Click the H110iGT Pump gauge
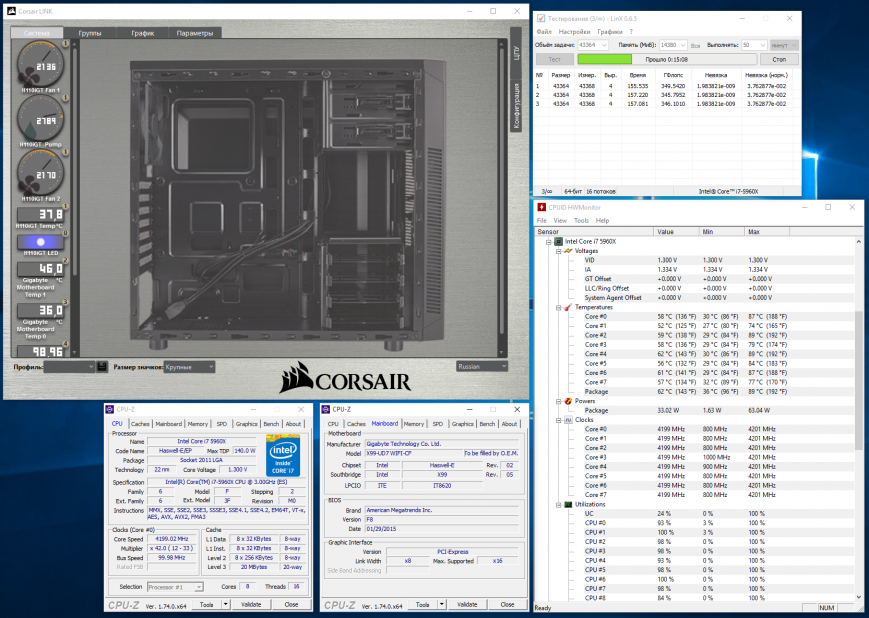The width and height of the screenshot is (869, 618). pos(40,119)
